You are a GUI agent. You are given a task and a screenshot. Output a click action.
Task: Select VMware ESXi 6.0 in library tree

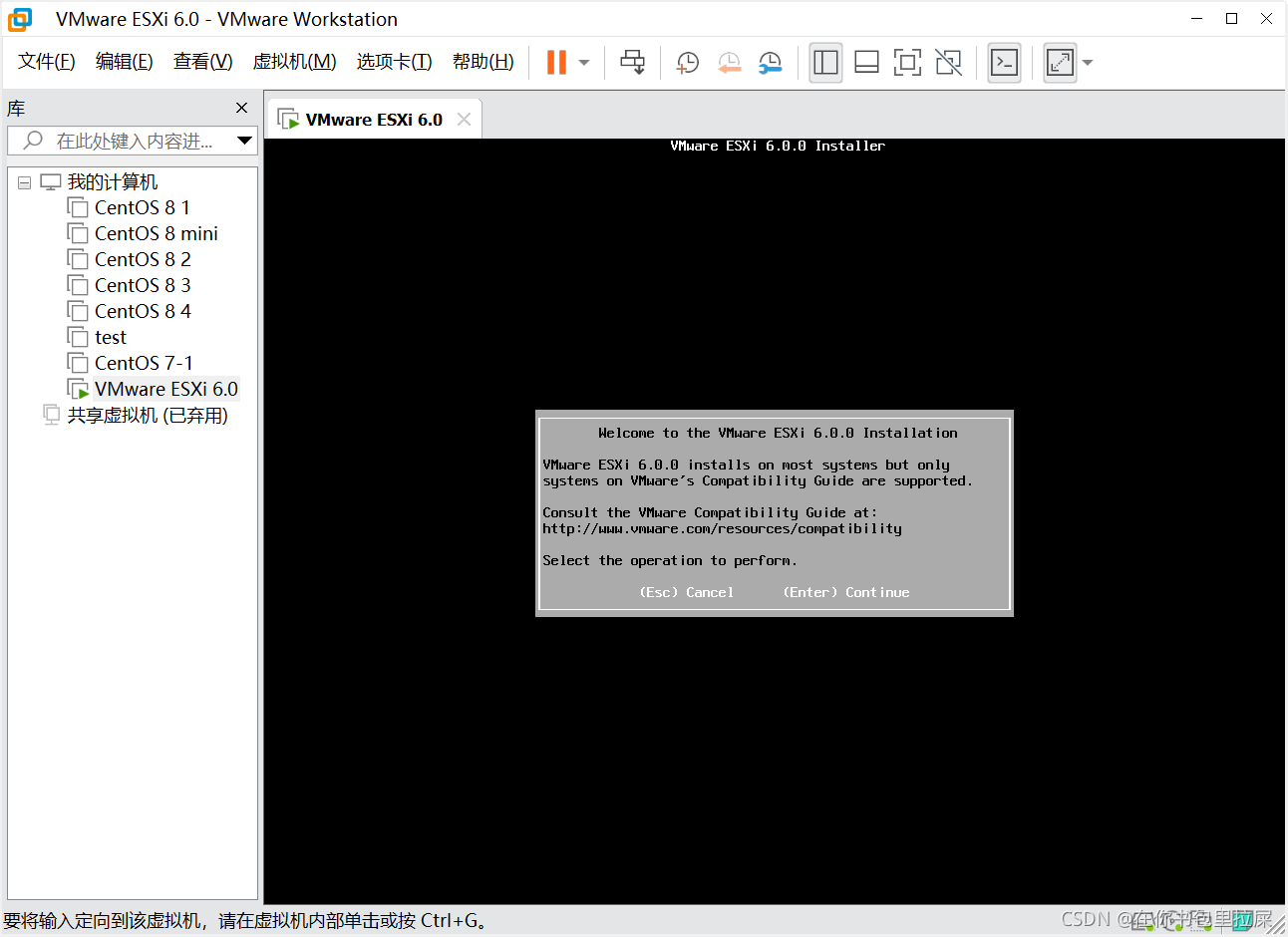(x=166, y=389)
